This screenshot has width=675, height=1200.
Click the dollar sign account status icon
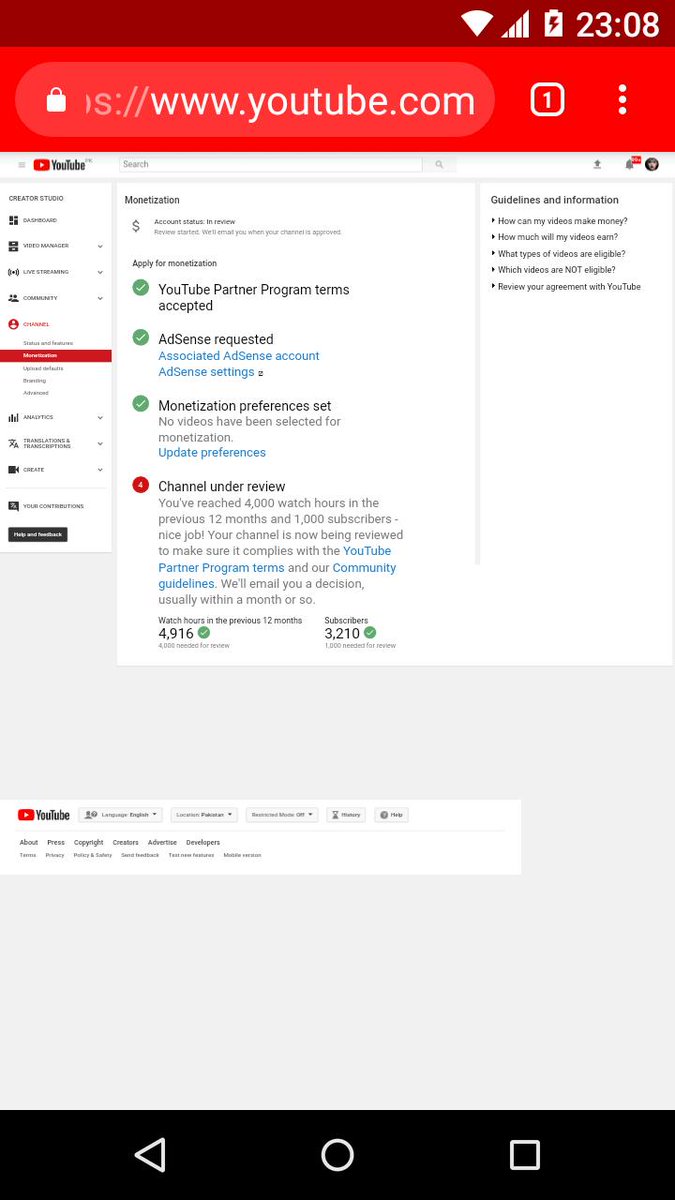(x=136, y=227)
